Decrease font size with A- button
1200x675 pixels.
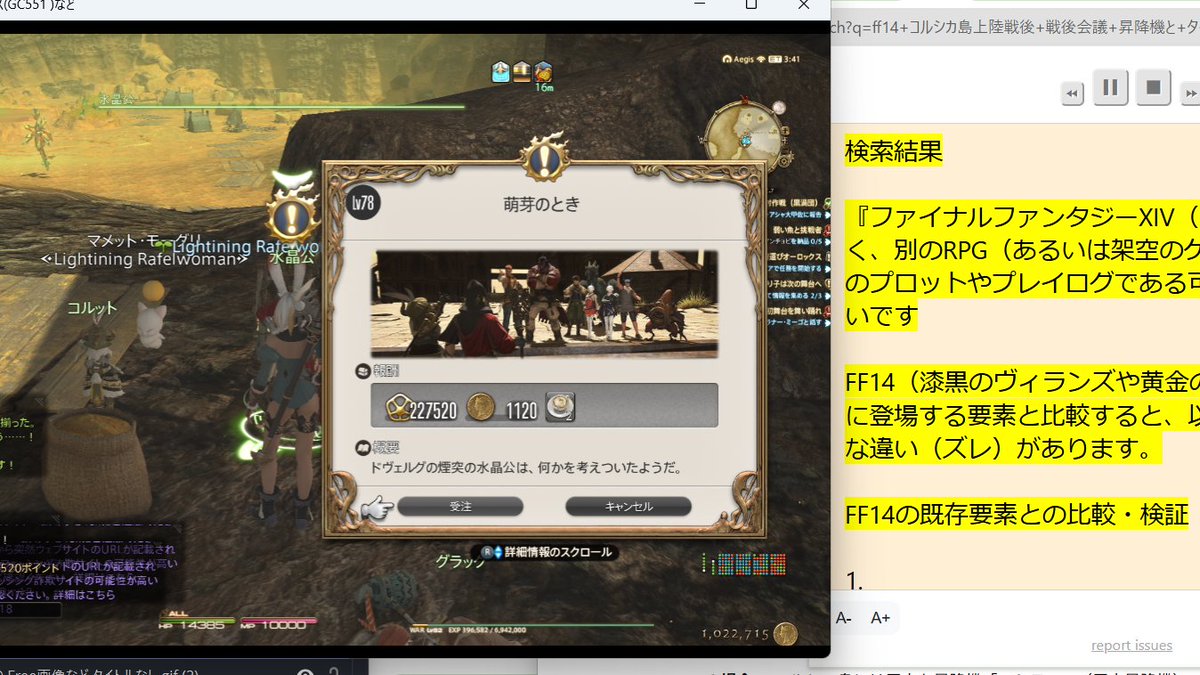click(x=845, y=618)
